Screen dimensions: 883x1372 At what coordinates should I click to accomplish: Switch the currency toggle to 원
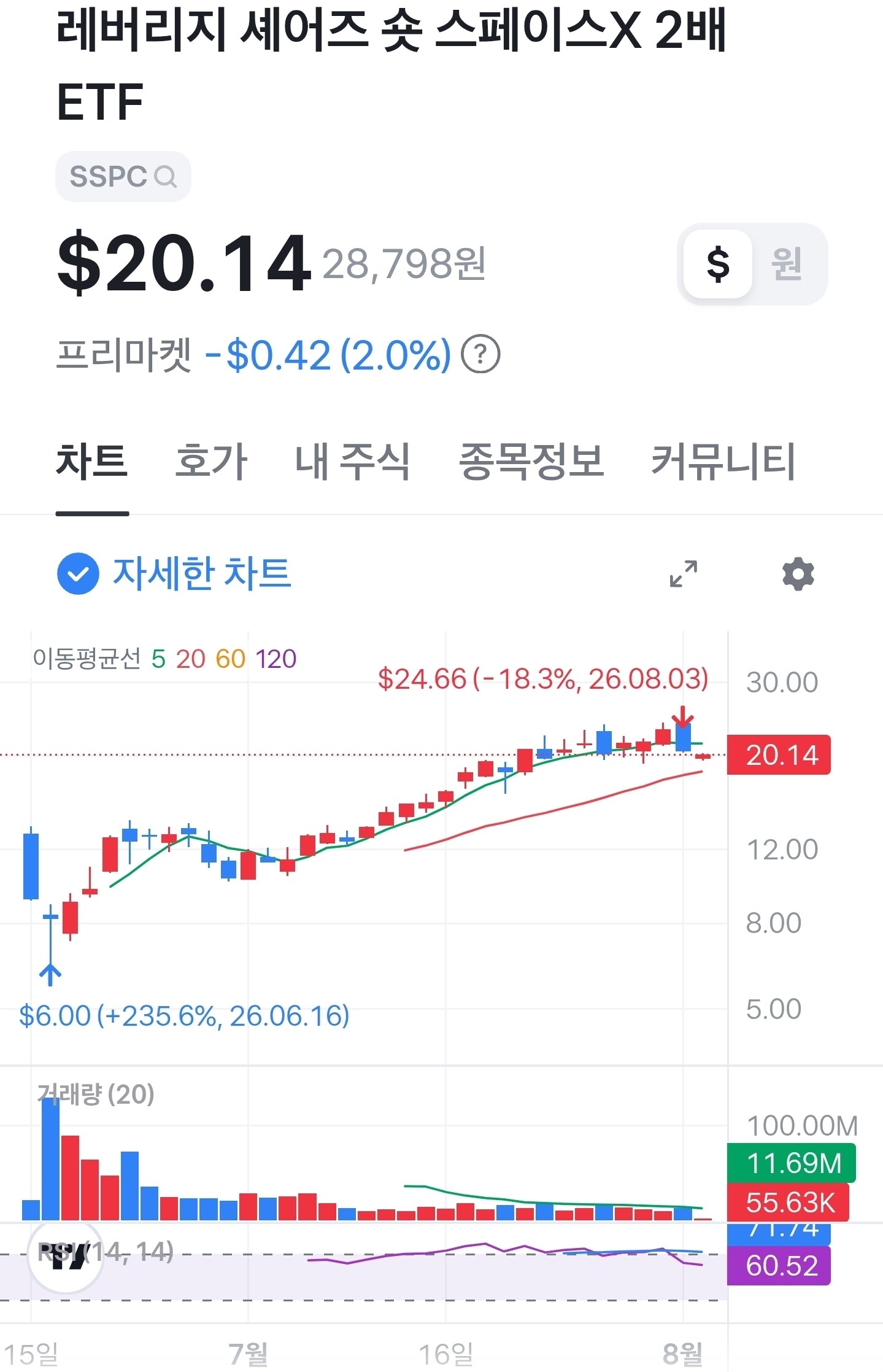tap(787, 264)
